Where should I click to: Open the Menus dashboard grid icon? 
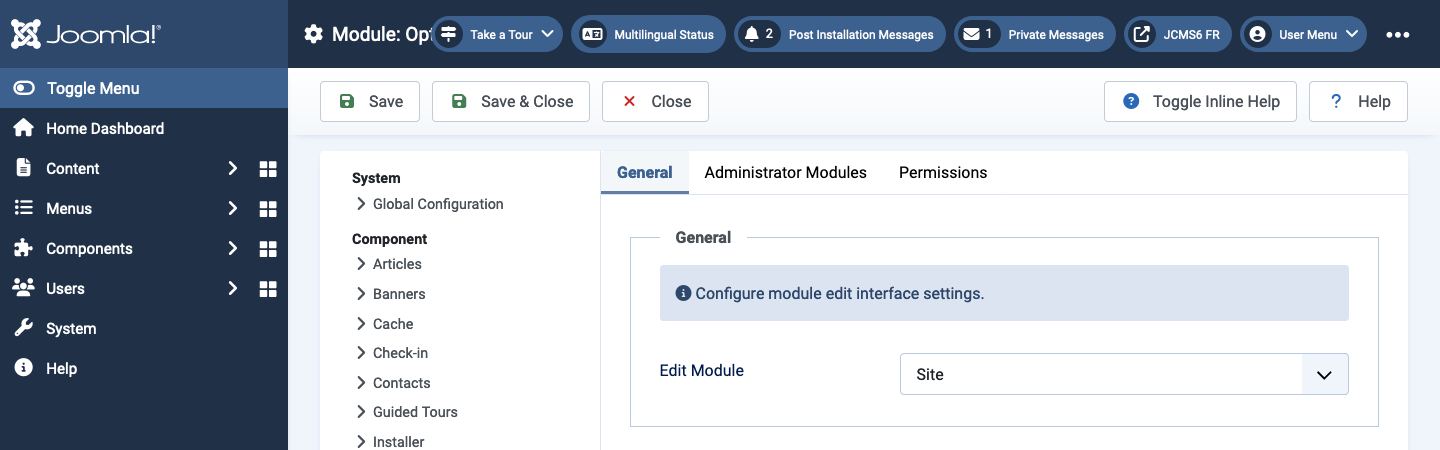coord(268,209)
